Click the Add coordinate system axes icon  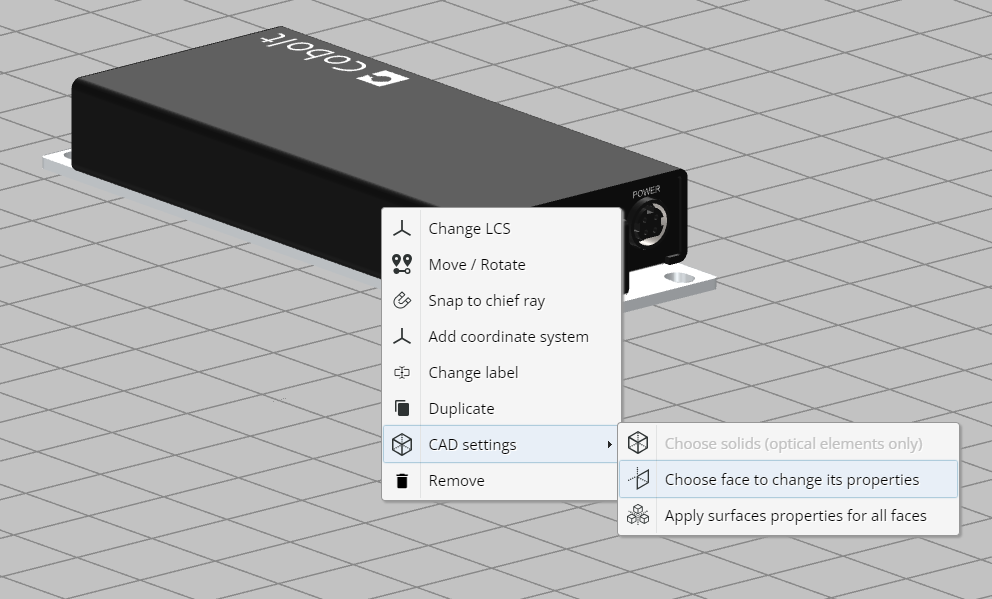(402, 337)
